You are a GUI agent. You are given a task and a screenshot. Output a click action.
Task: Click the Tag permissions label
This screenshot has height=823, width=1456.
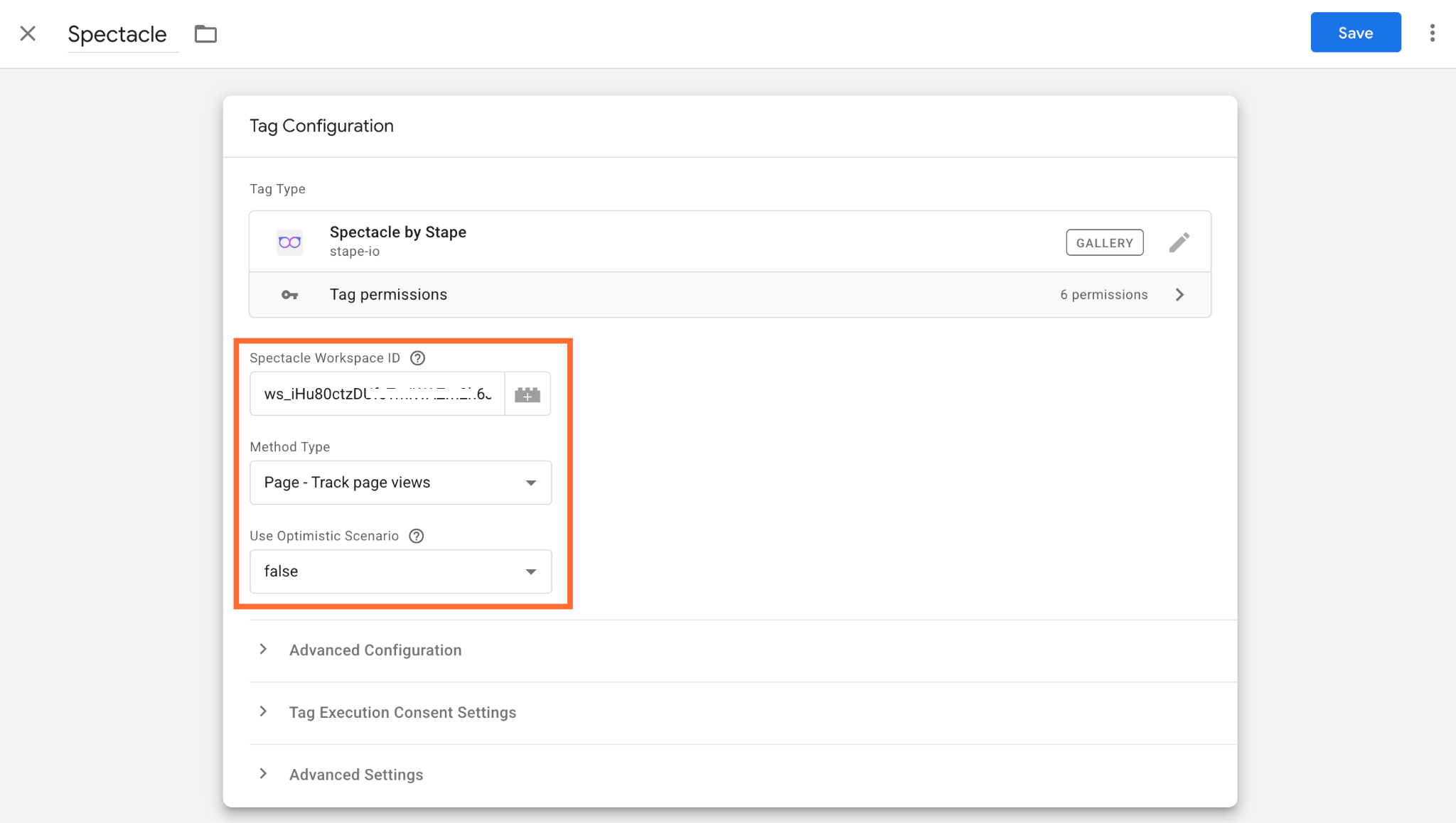388,295
